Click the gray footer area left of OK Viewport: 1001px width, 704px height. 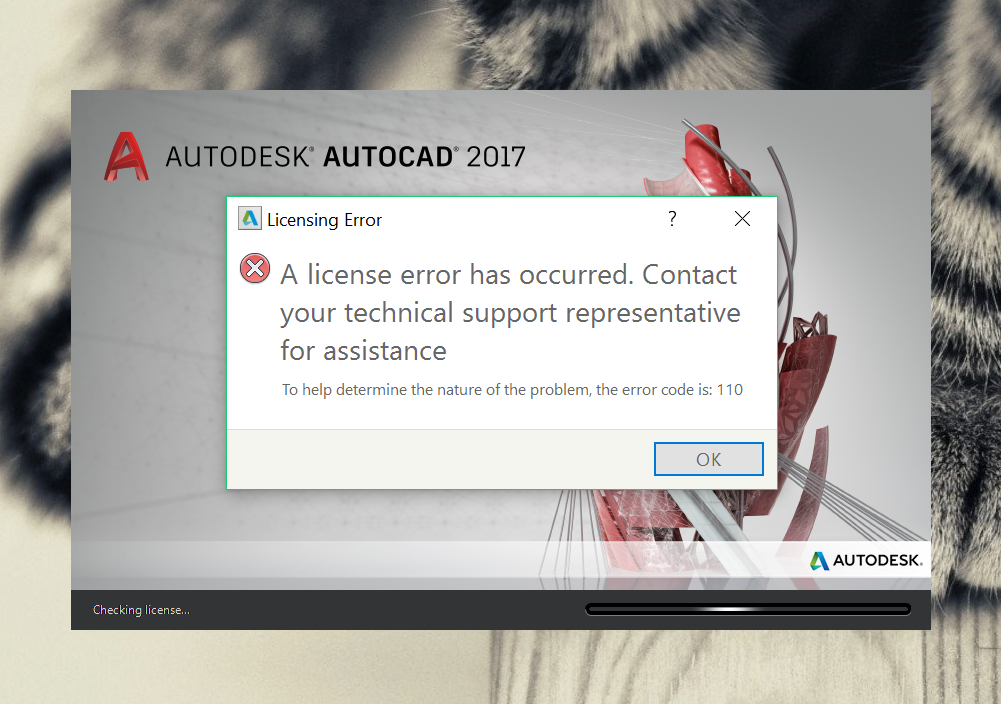pos(440,459)
